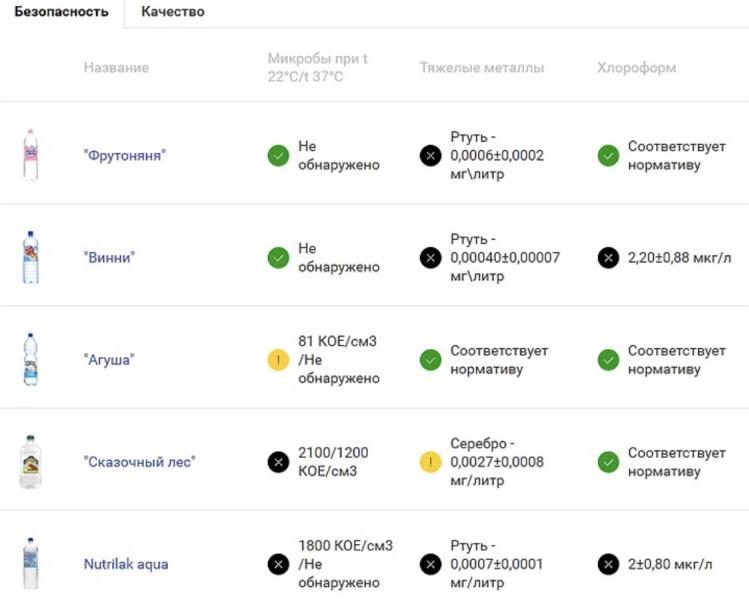
Task: Click the Винни bottle thumbnail
Action: coord(31,257)
